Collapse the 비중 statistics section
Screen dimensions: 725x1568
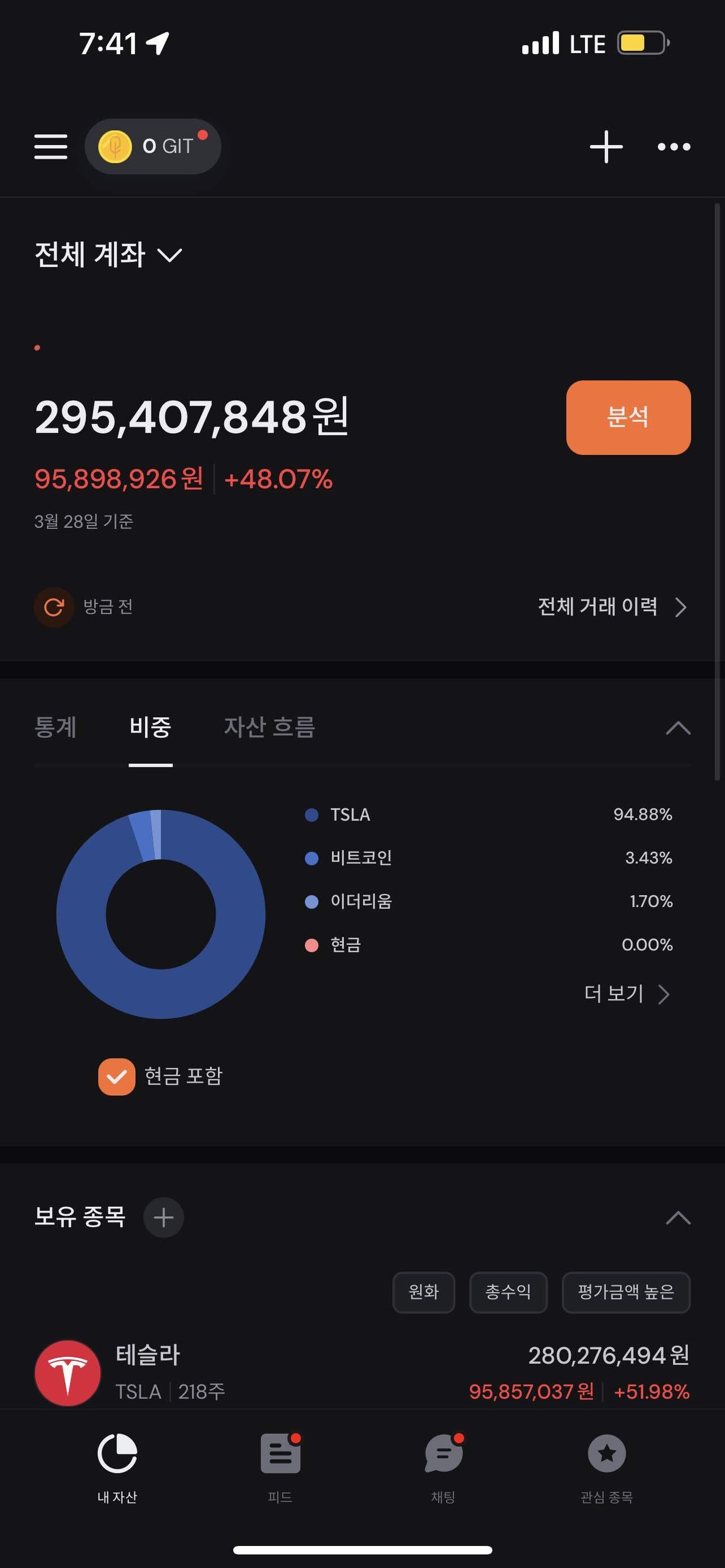point(678,728)
